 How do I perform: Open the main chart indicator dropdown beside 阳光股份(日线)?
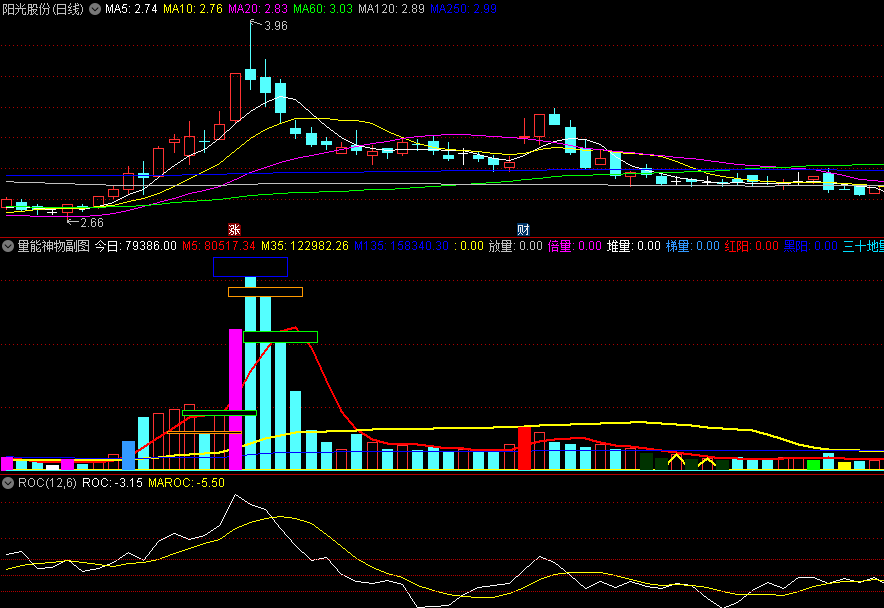pos(95,9)
